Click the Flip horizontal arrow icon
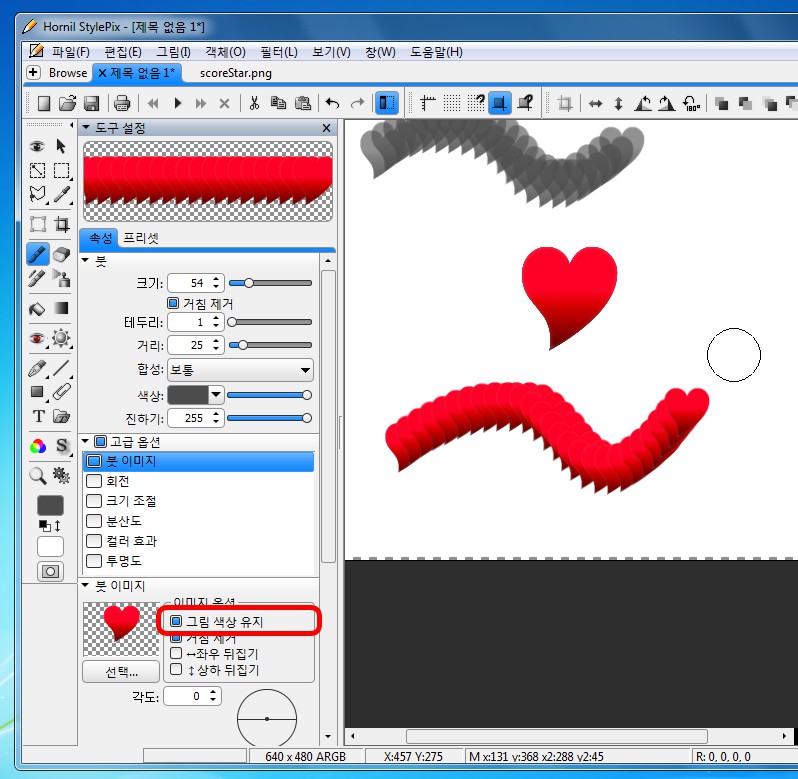798x779 pixels. (595, 104)
